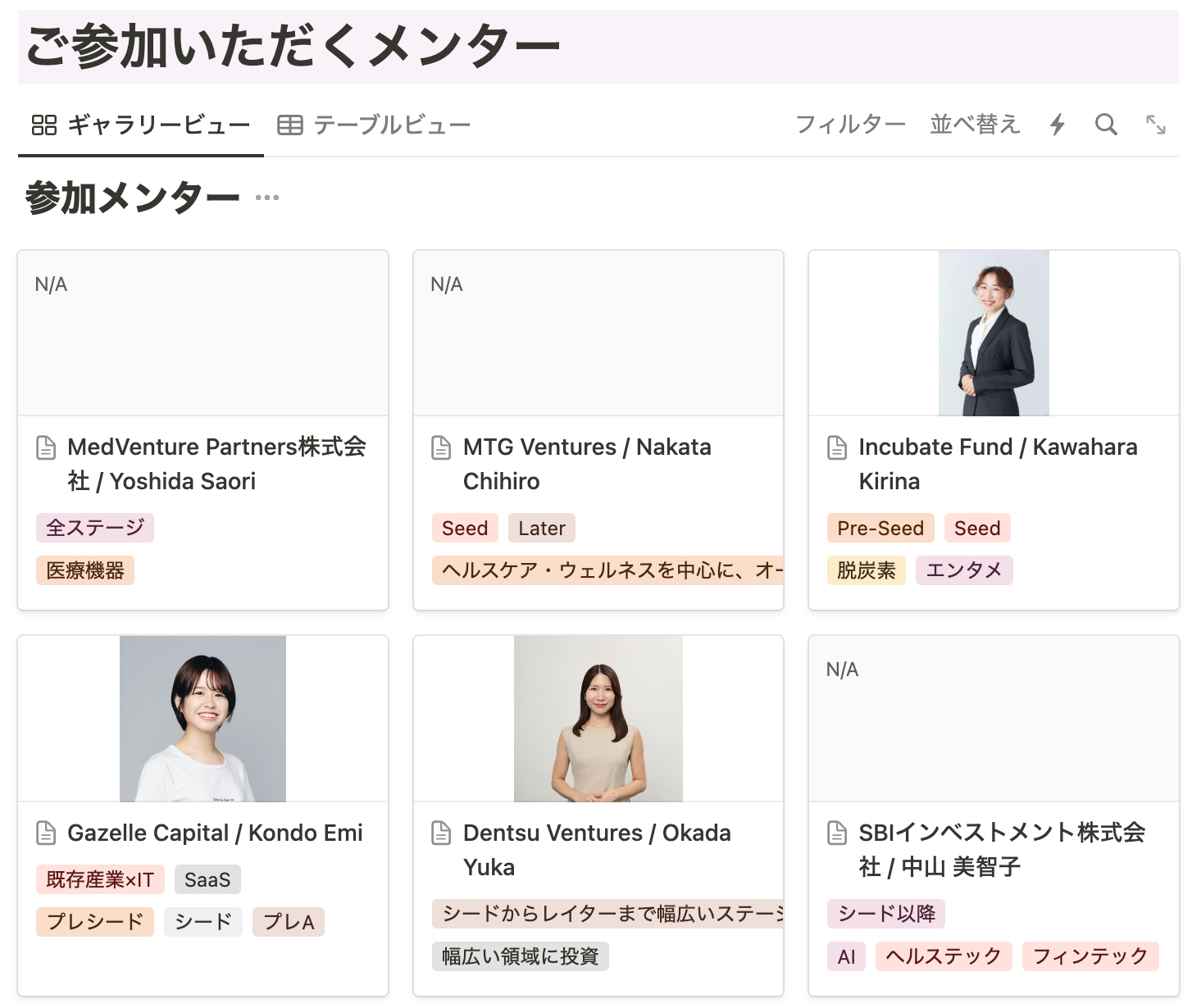Click the シード以降 tag
The width and height of the screenshot is (1192, 1008).
tap(886, 914)
